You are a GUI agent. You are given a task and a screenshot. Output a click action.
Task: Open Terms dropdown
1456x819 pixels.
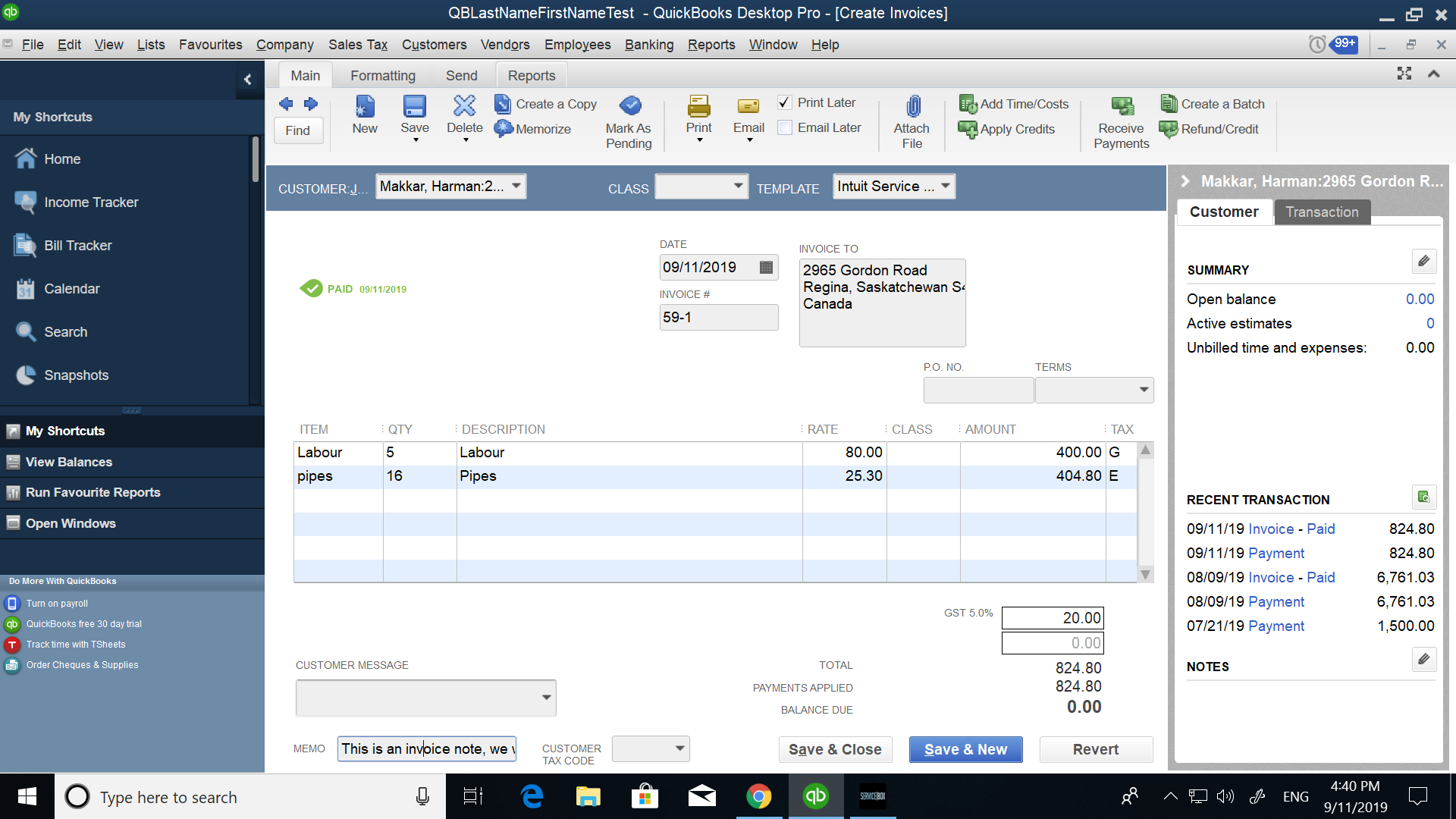[1144, 390]
